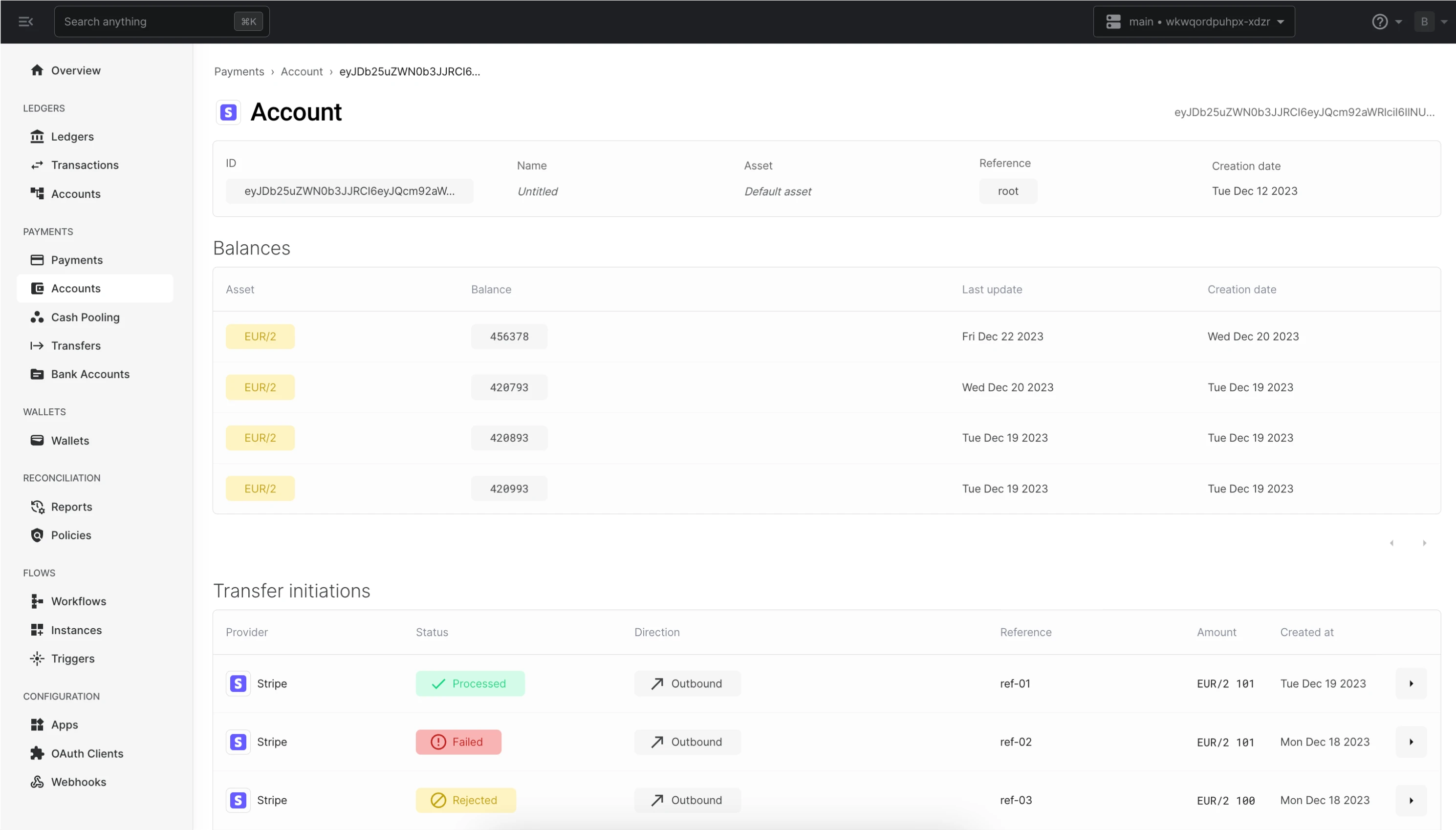Open the main stack selector dropdown
Screen dimensions: 1456x830
pos(1194,21)
